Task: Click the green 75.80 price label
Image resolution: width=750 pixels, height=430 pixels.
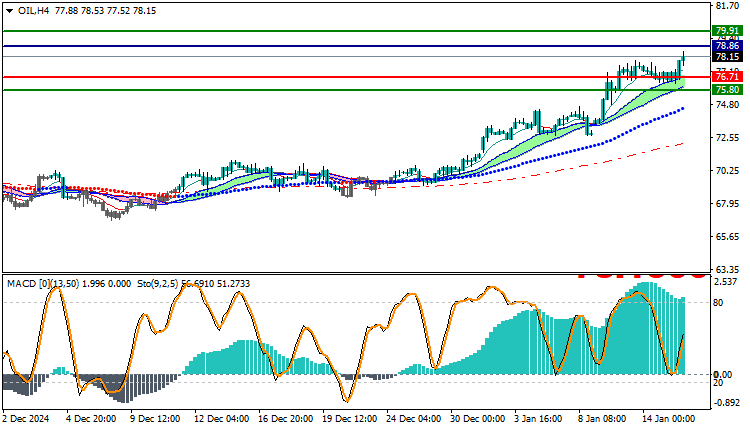Action: pos(727,89)
